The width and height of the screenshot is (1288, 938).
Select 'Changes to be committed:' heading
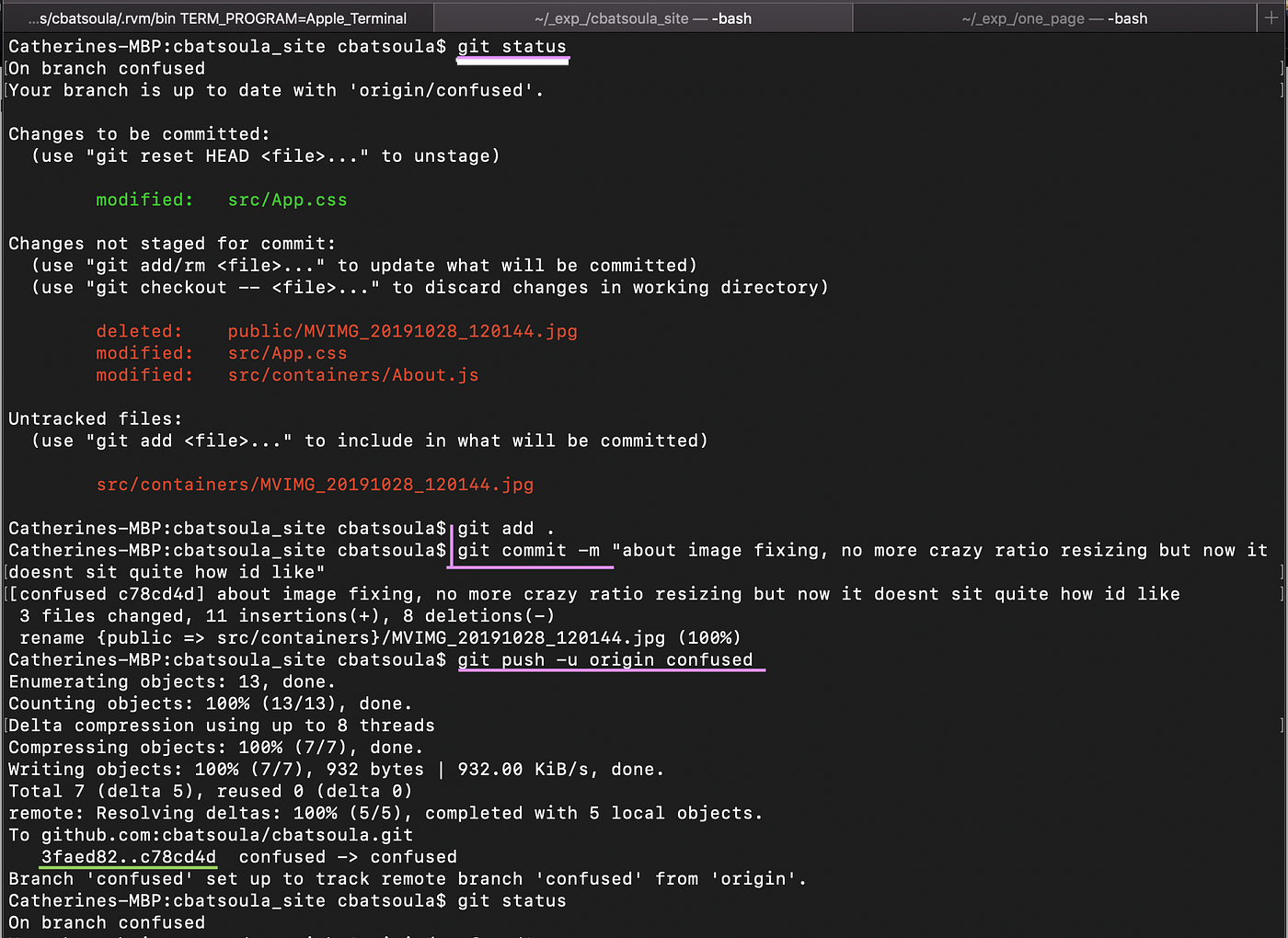140,134
